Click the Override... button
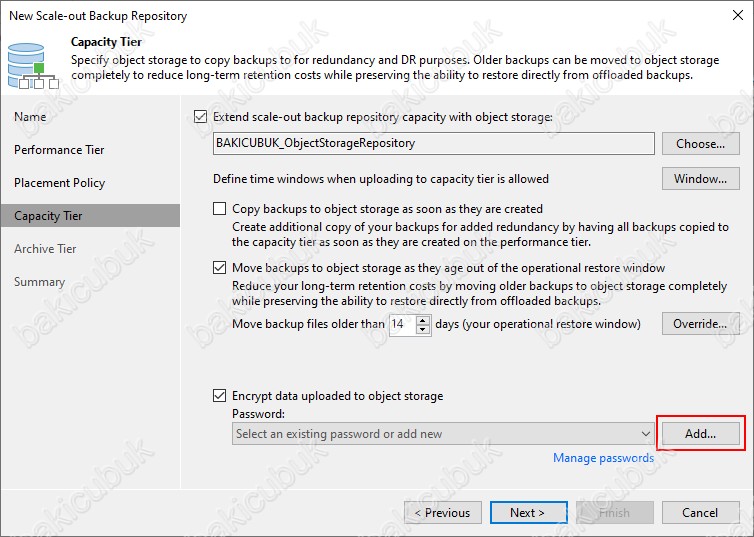 click(x=701, y=324)
